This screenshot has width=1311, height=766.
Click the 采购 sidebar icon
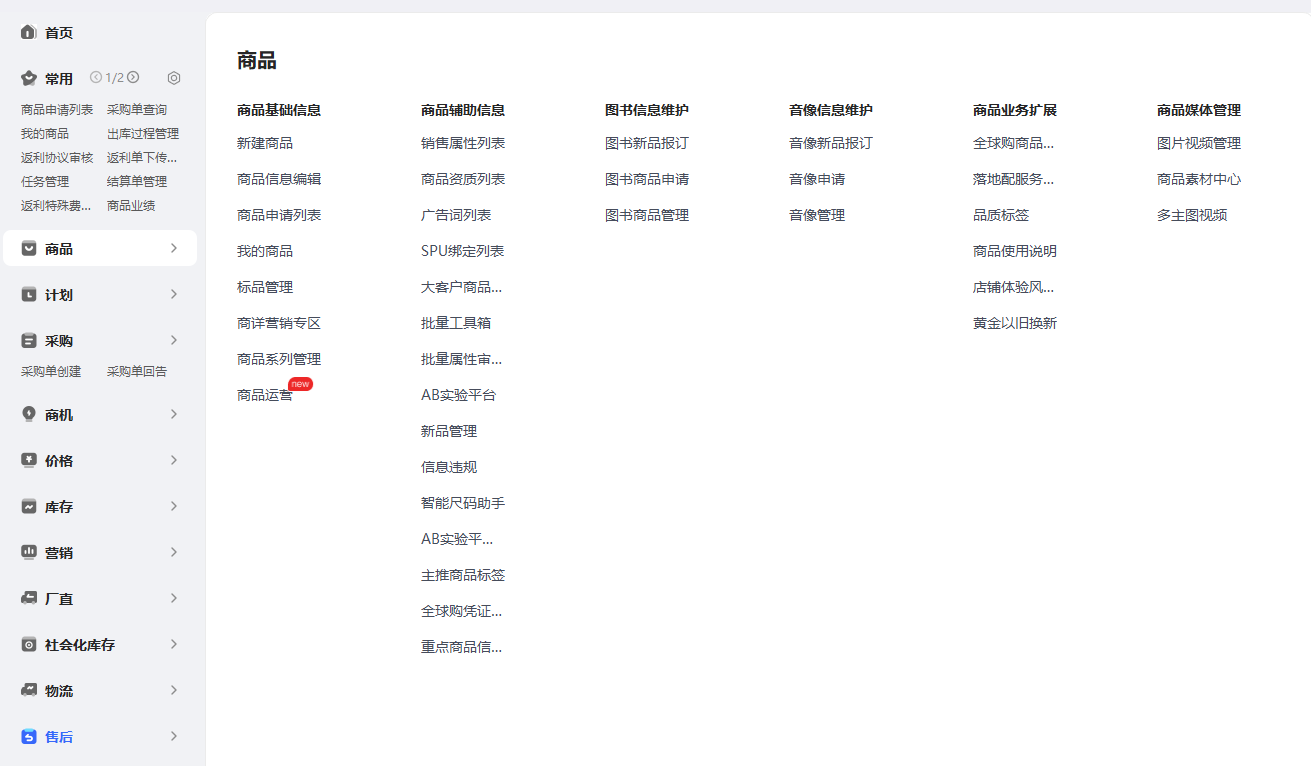(29, 341)
